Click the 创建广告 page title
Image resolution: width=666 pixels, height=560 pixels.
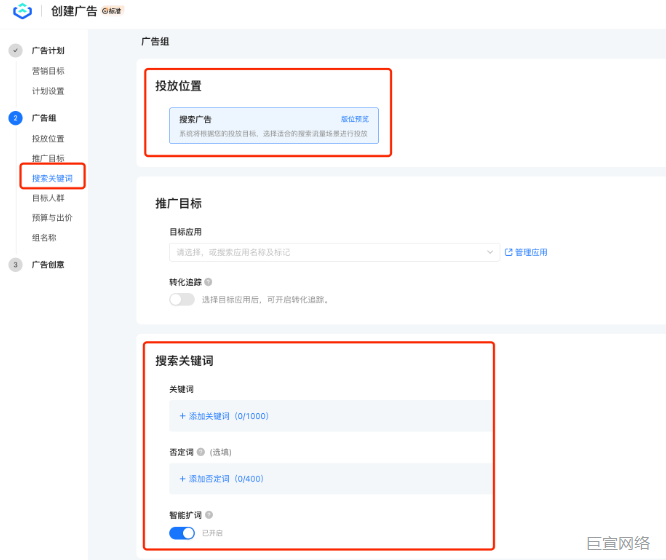74,11
